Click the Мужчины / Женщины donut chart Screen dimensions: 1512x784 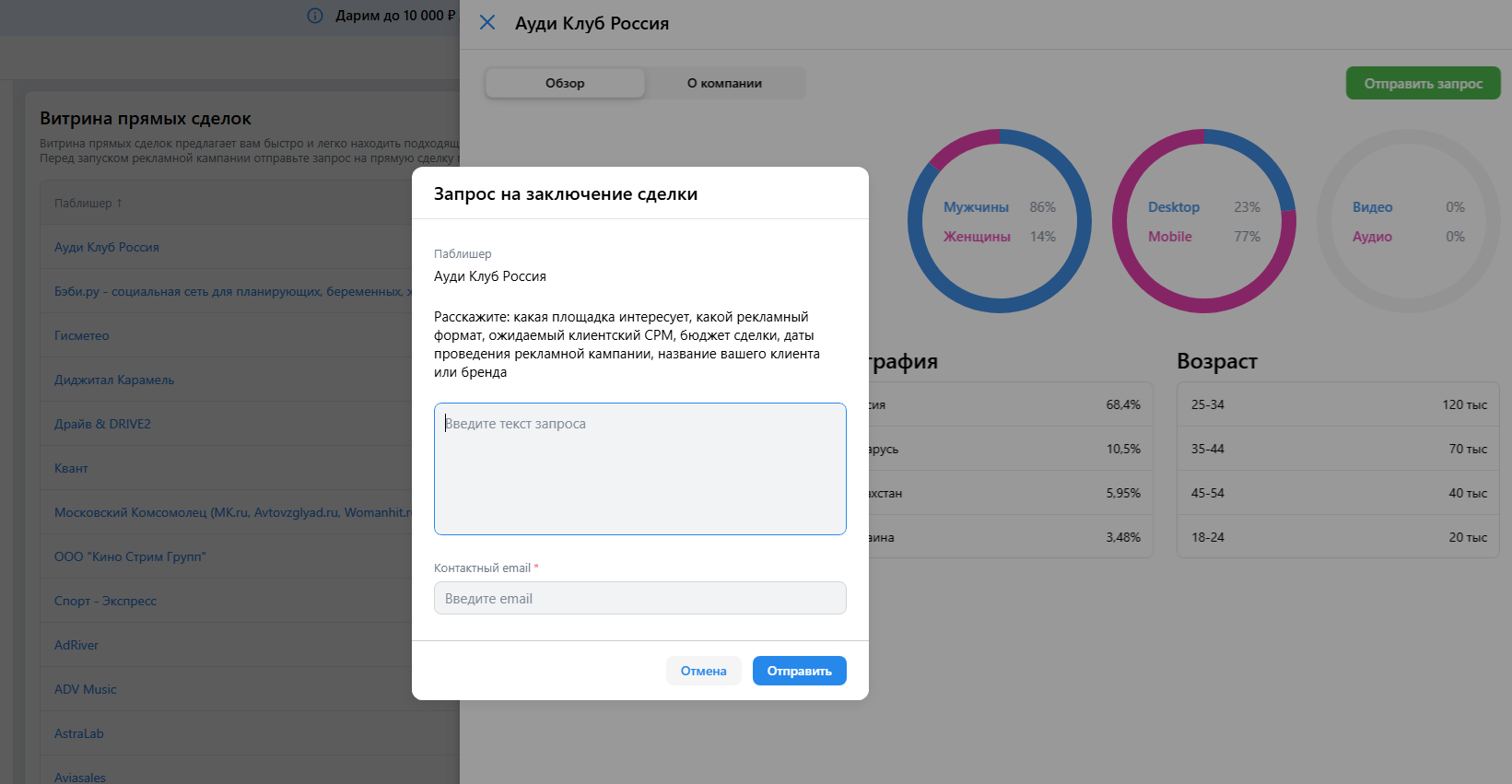point(1000,221)
